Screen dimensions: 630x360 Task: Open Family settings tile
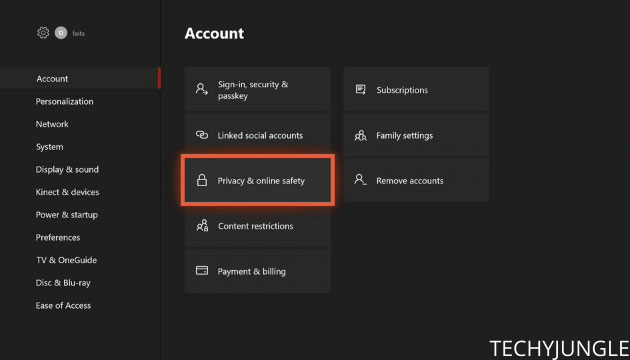point(416,135)
